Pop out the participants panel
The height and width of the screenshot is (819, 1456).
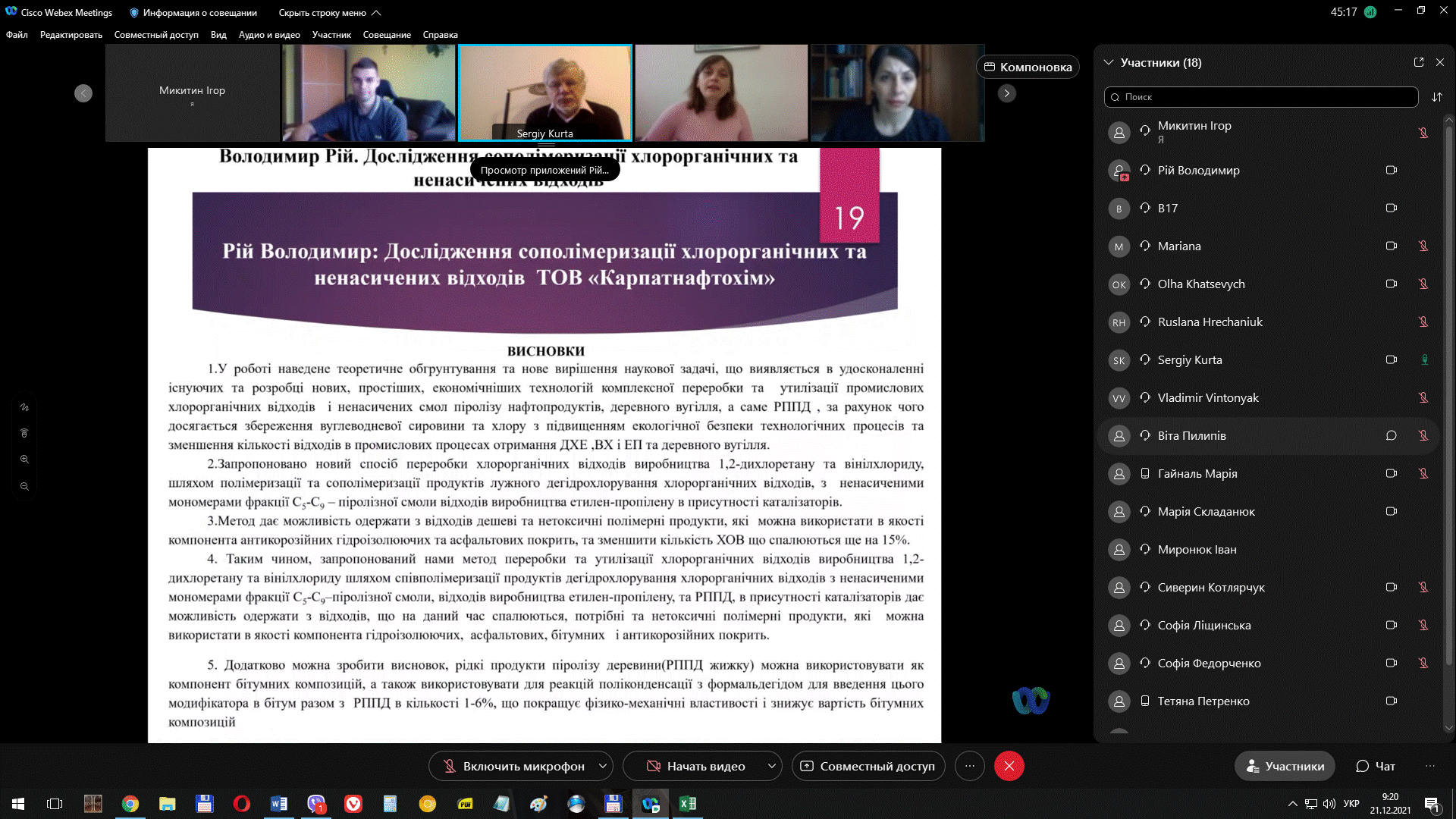tap(1419, 62)
